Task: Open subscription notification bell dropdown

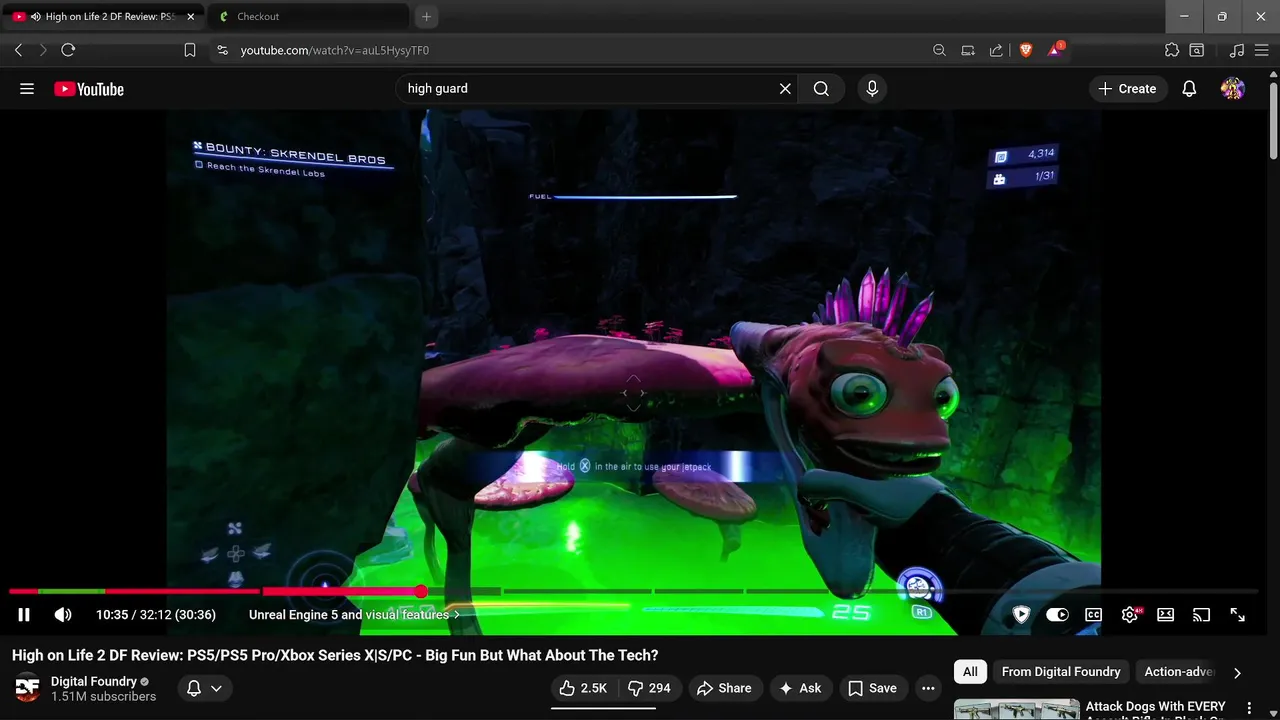Action: click(x=205, y=688)
